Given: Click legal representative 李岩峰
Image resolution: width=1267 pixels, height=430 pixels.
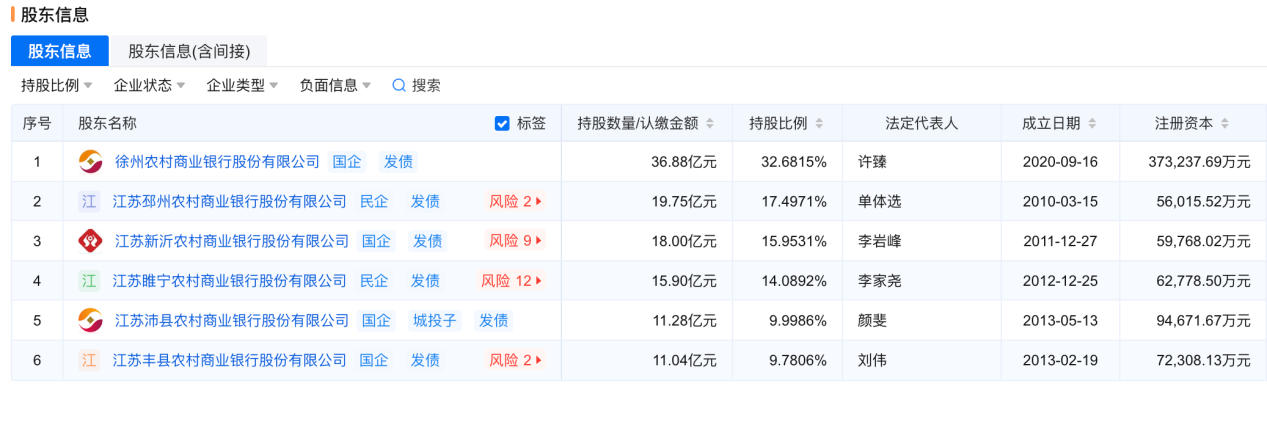Looking at the screenshot, I should tap(880, 241).
